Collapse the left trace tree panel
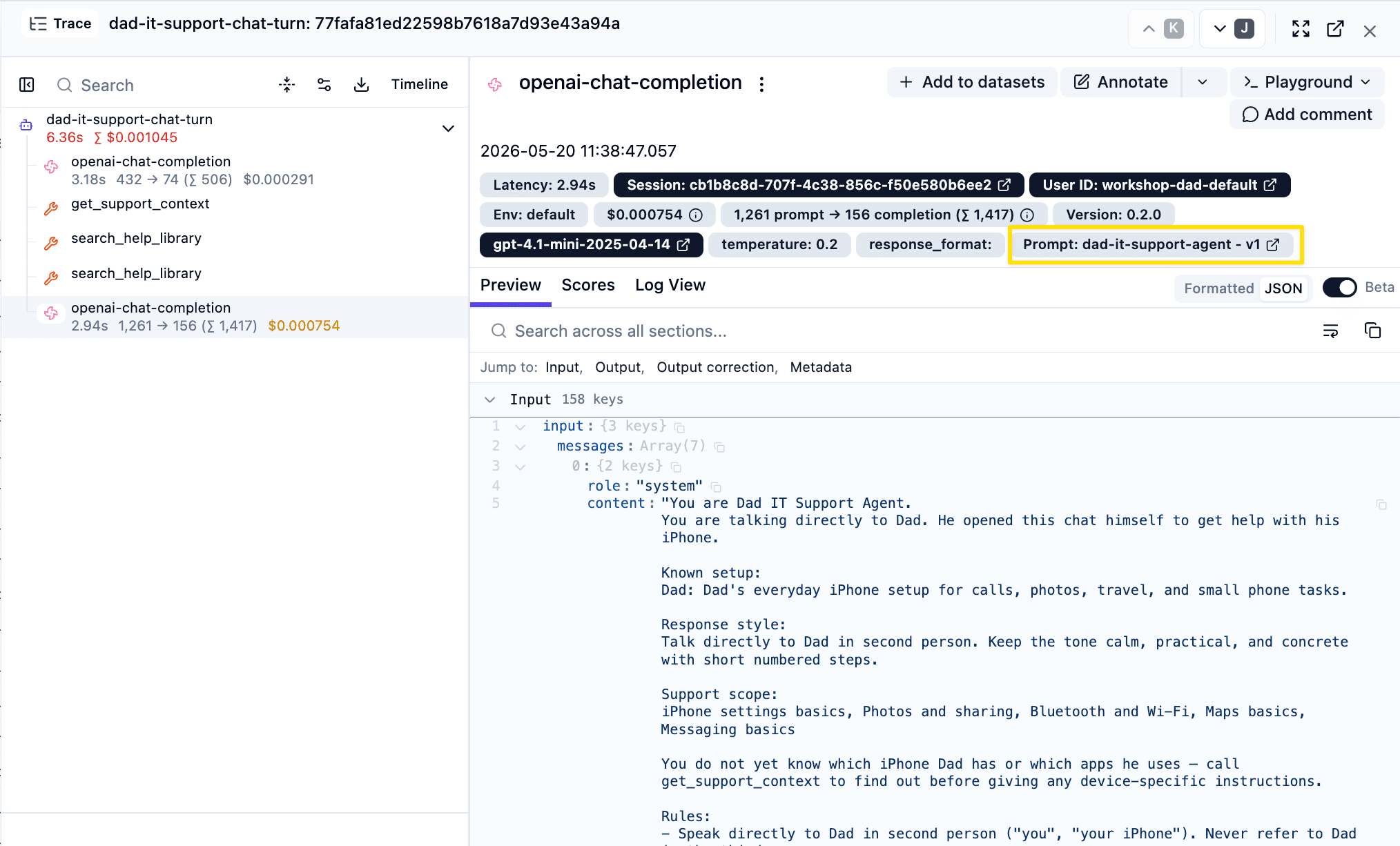Image resolution: width=1400 pixels, height=846 pixels. [27, 85]
